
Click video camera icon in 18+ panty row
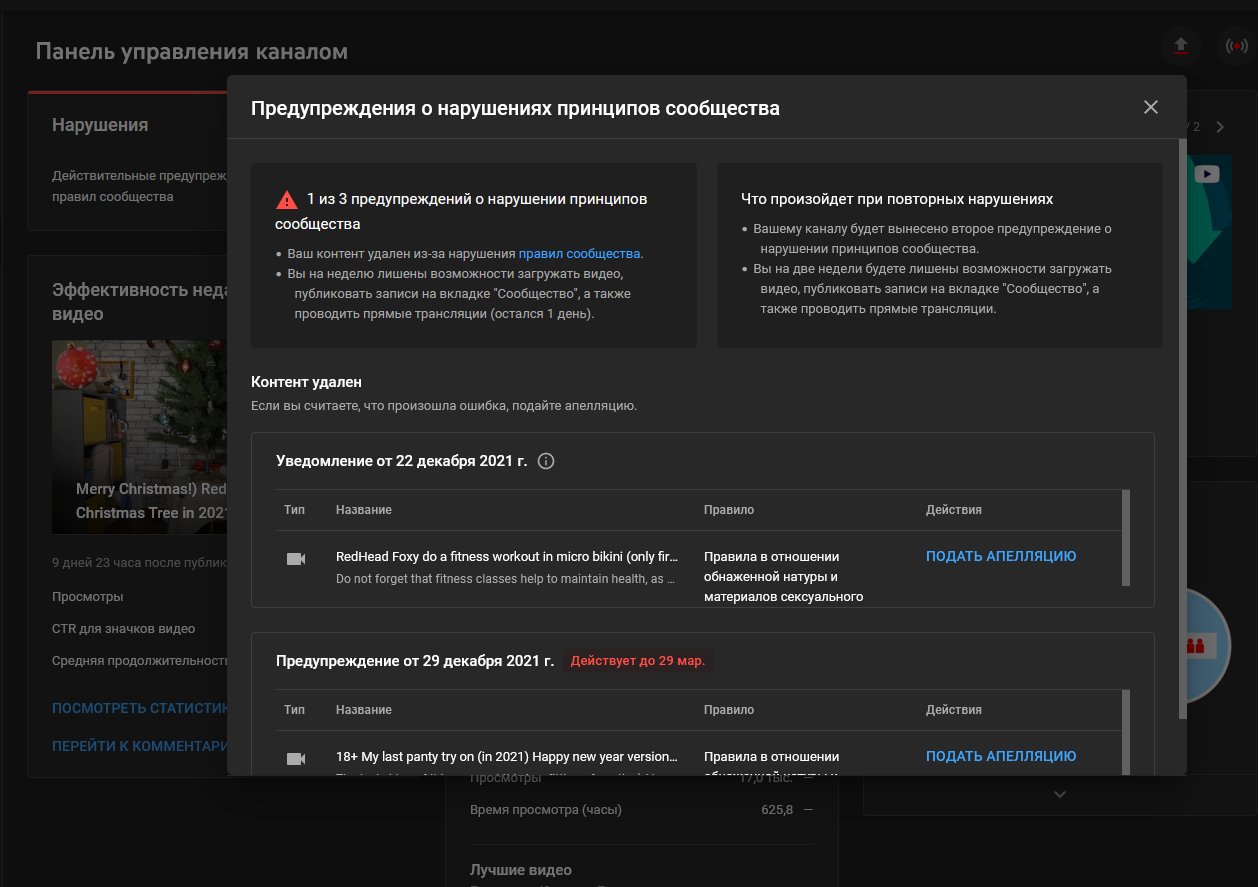pos(295,759)
